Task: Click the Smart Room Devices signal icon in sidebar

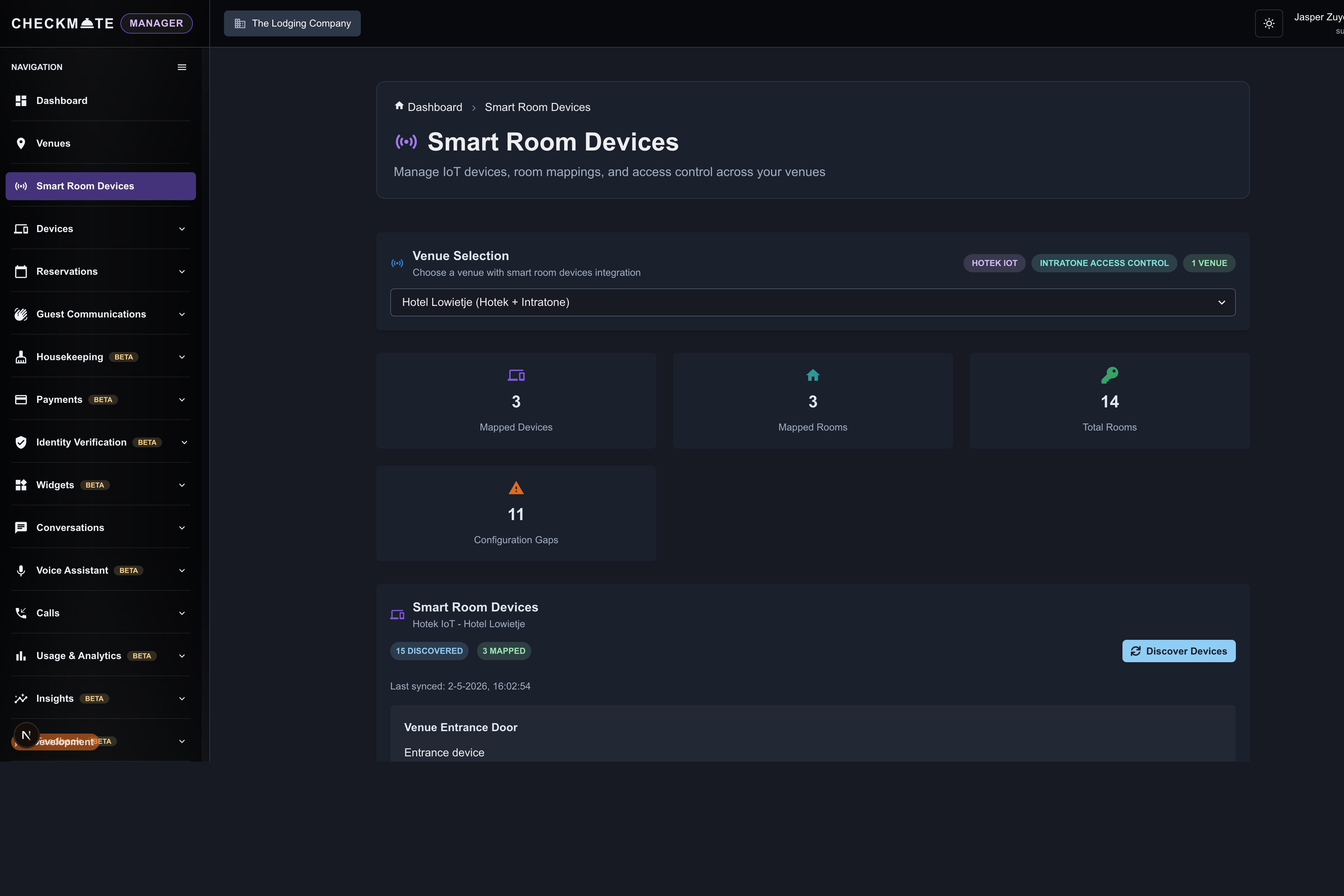Action: (x=21, y=186)
